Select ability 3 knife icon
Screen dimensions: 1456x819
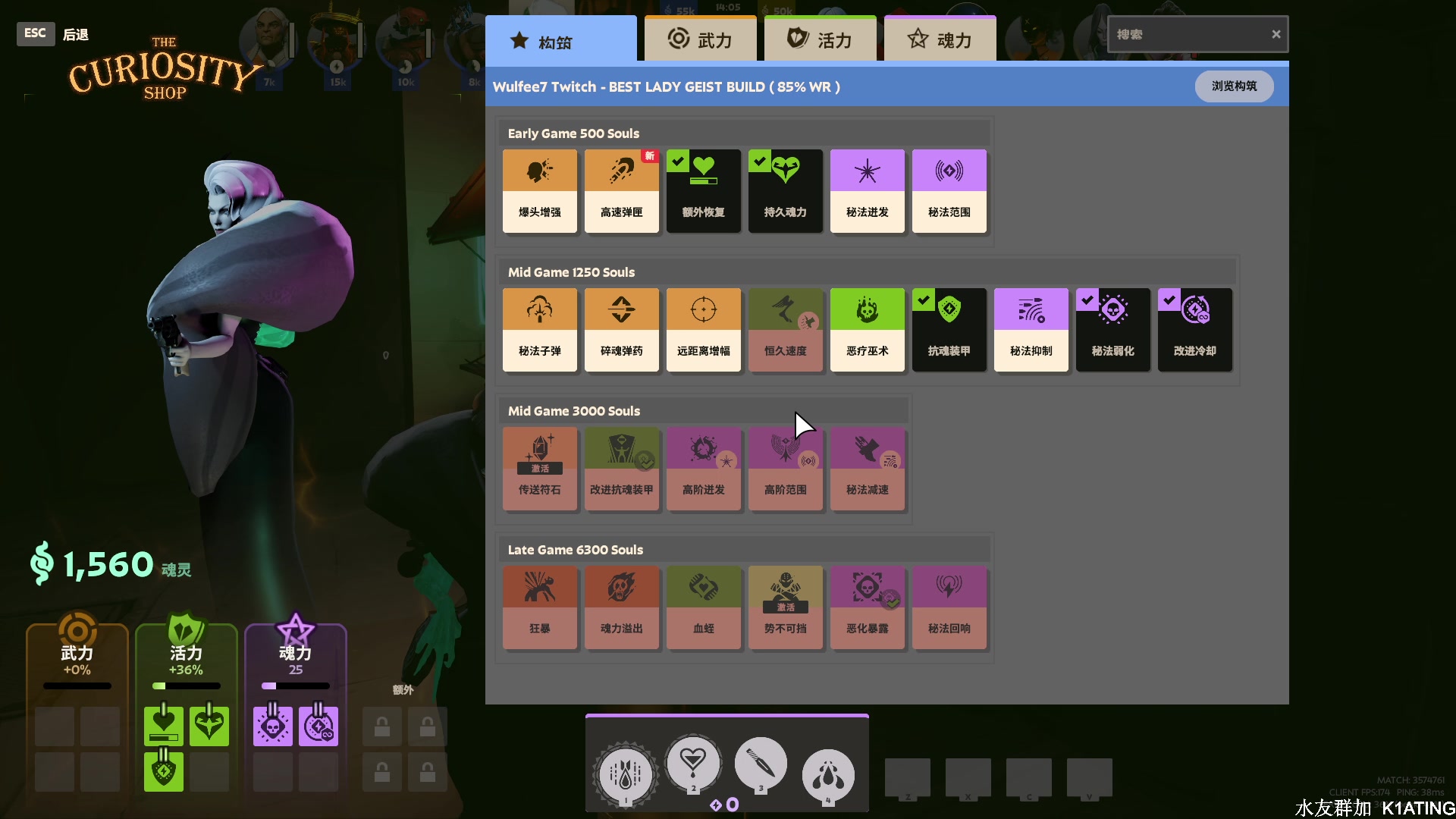[x=761, y=765]
